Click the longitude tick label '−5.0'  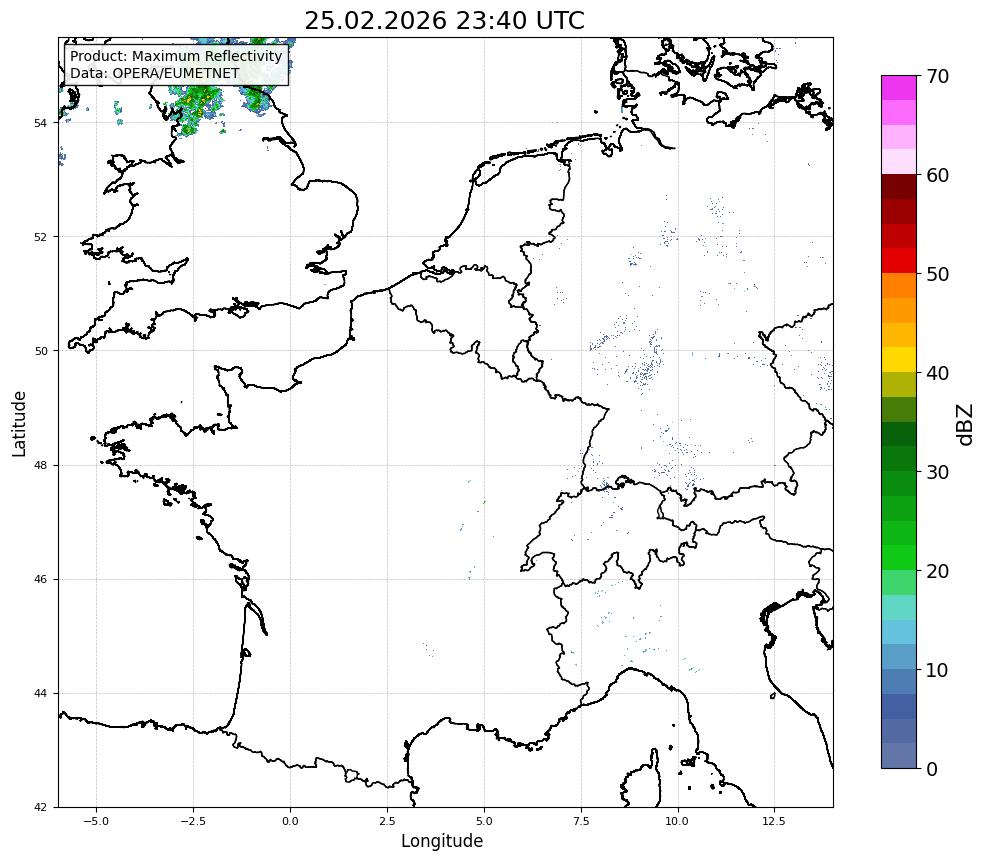[96, 821]
